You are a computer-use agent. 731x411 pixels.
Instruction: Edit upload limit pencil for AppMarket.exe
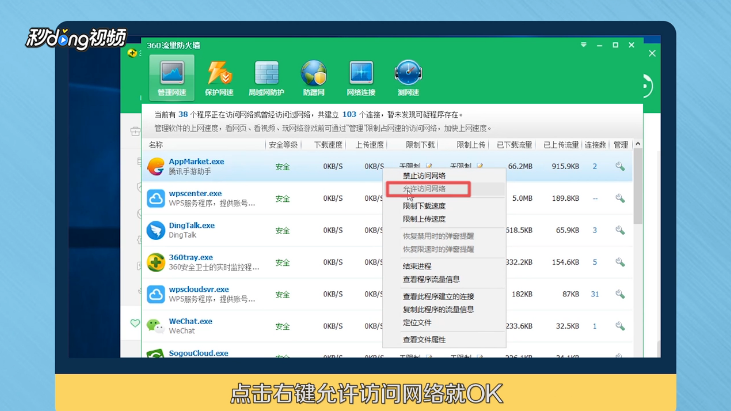(x=480, y=165)
